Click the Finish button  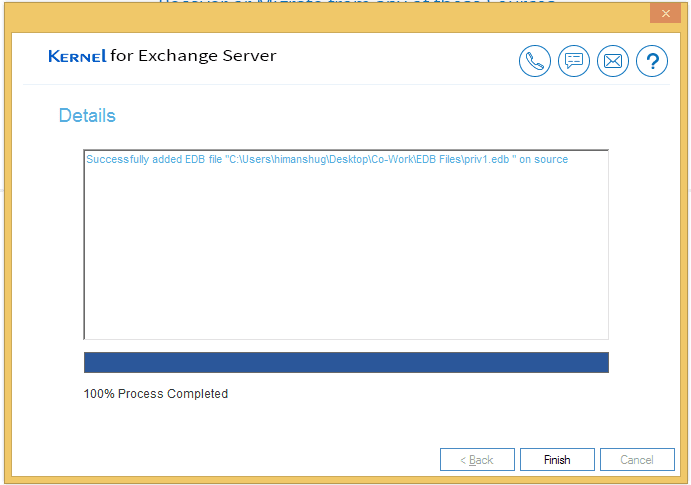pyautogui.click(x=557, y=459)
